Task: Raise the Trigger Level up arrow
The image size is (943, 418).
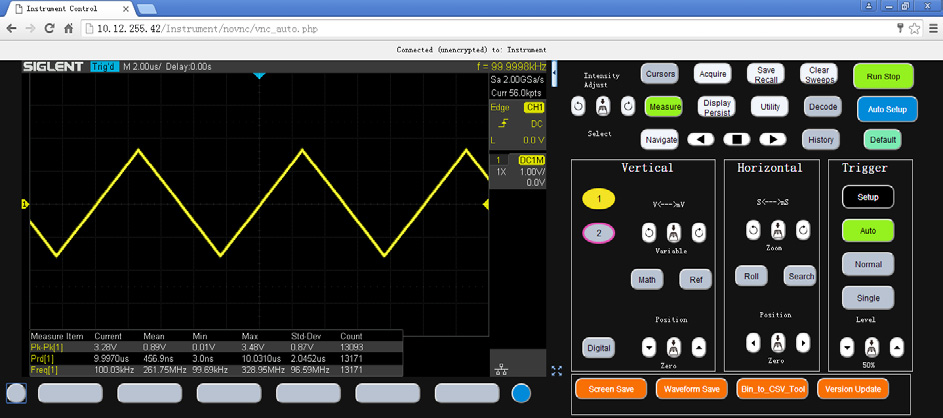Action: [x=897, y=348]
